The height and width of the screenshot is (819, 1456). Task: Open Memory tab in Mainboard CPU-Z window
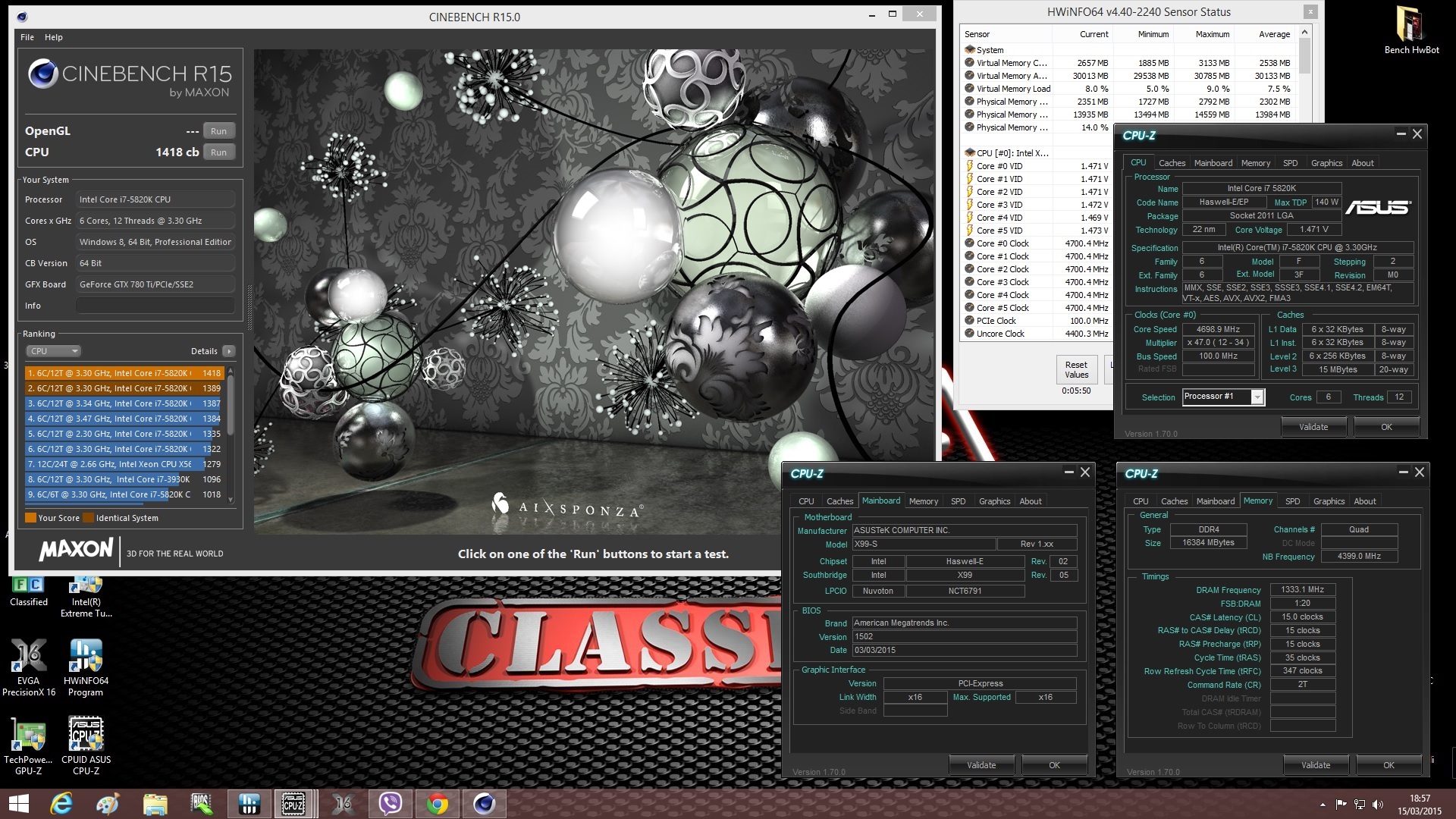[923, 501]
